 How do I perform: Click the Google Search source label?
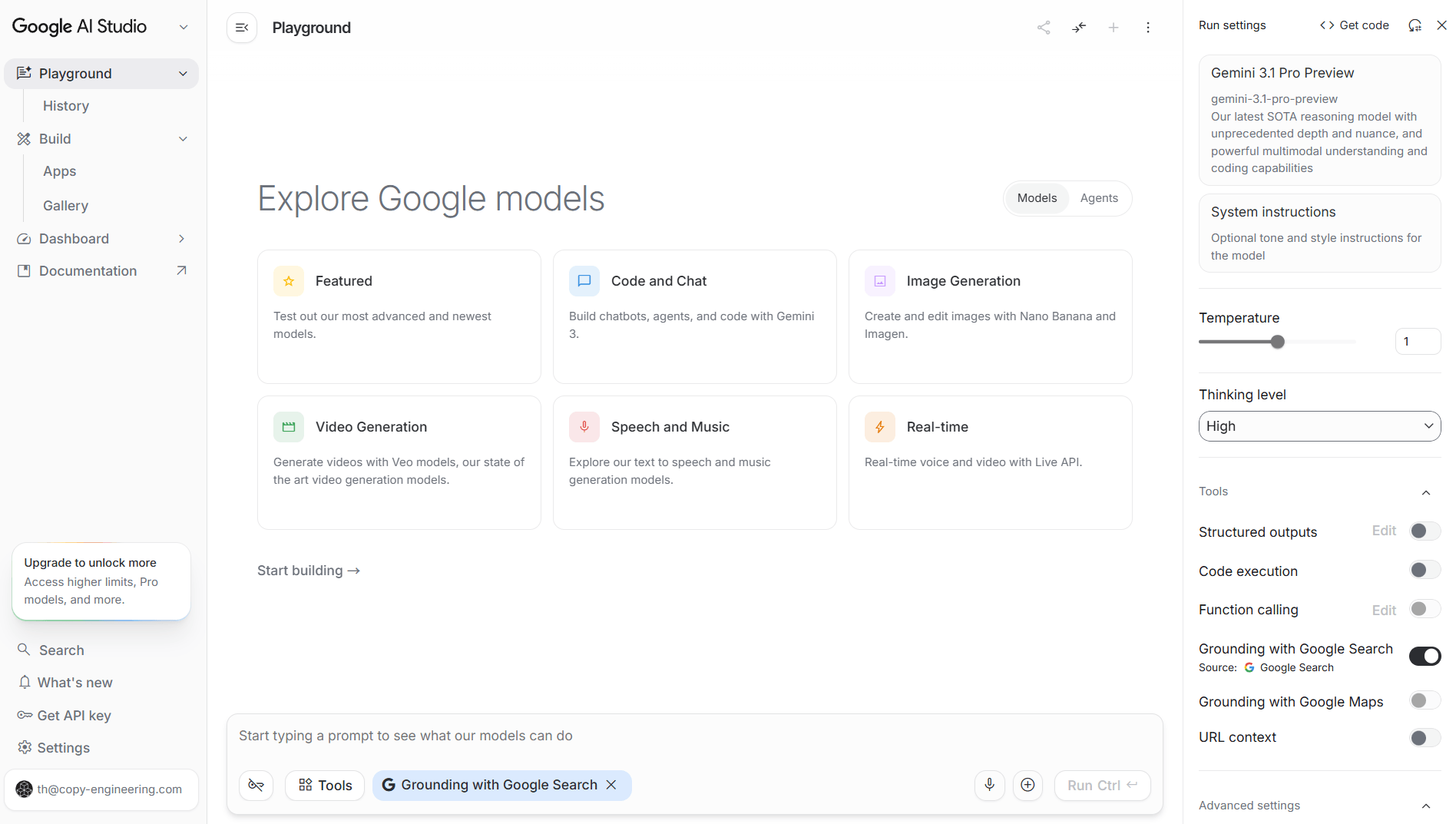point(1296,667)
